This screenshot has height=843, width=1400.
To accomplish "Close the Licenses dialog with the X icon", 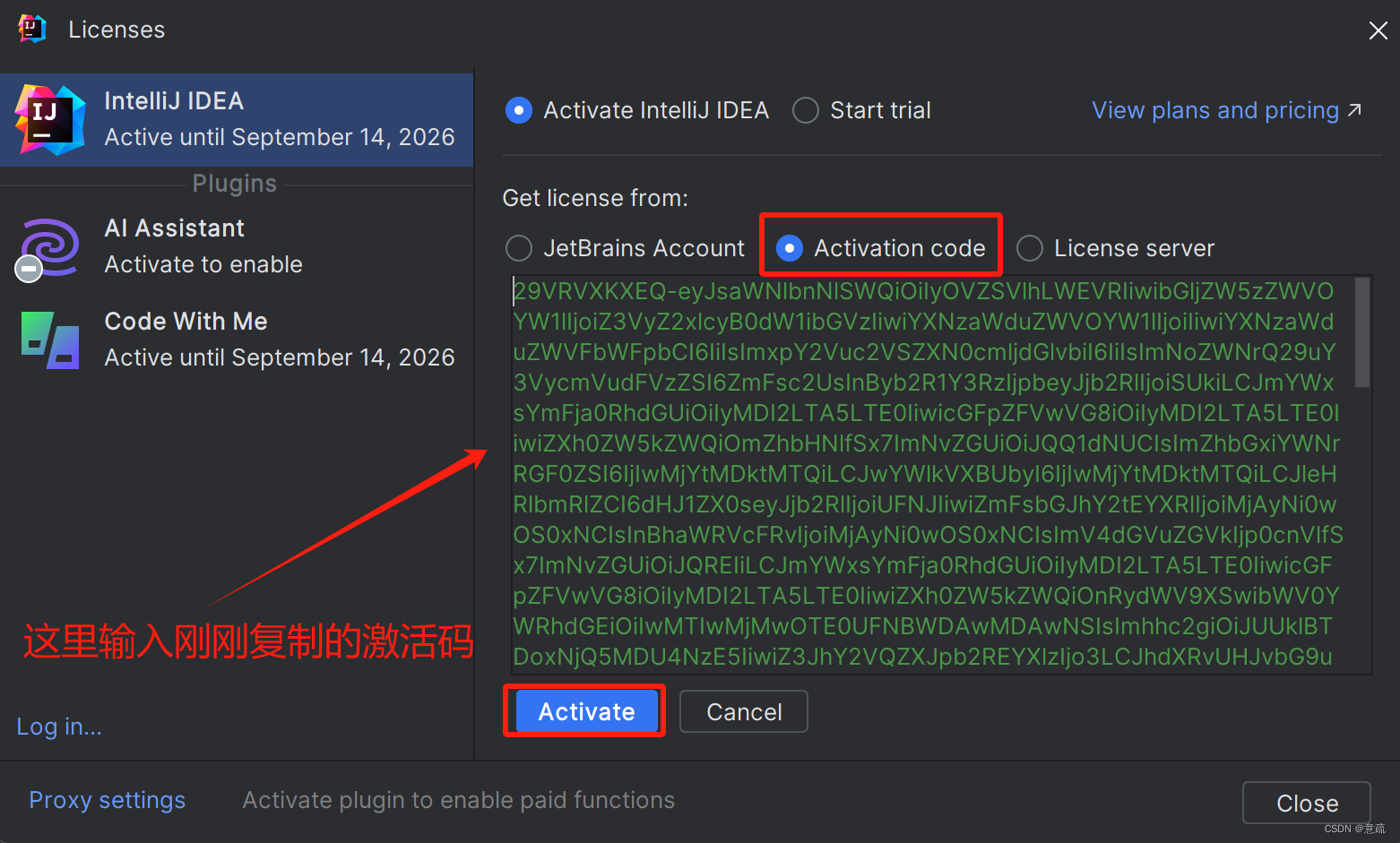I will coord(1378,30).
